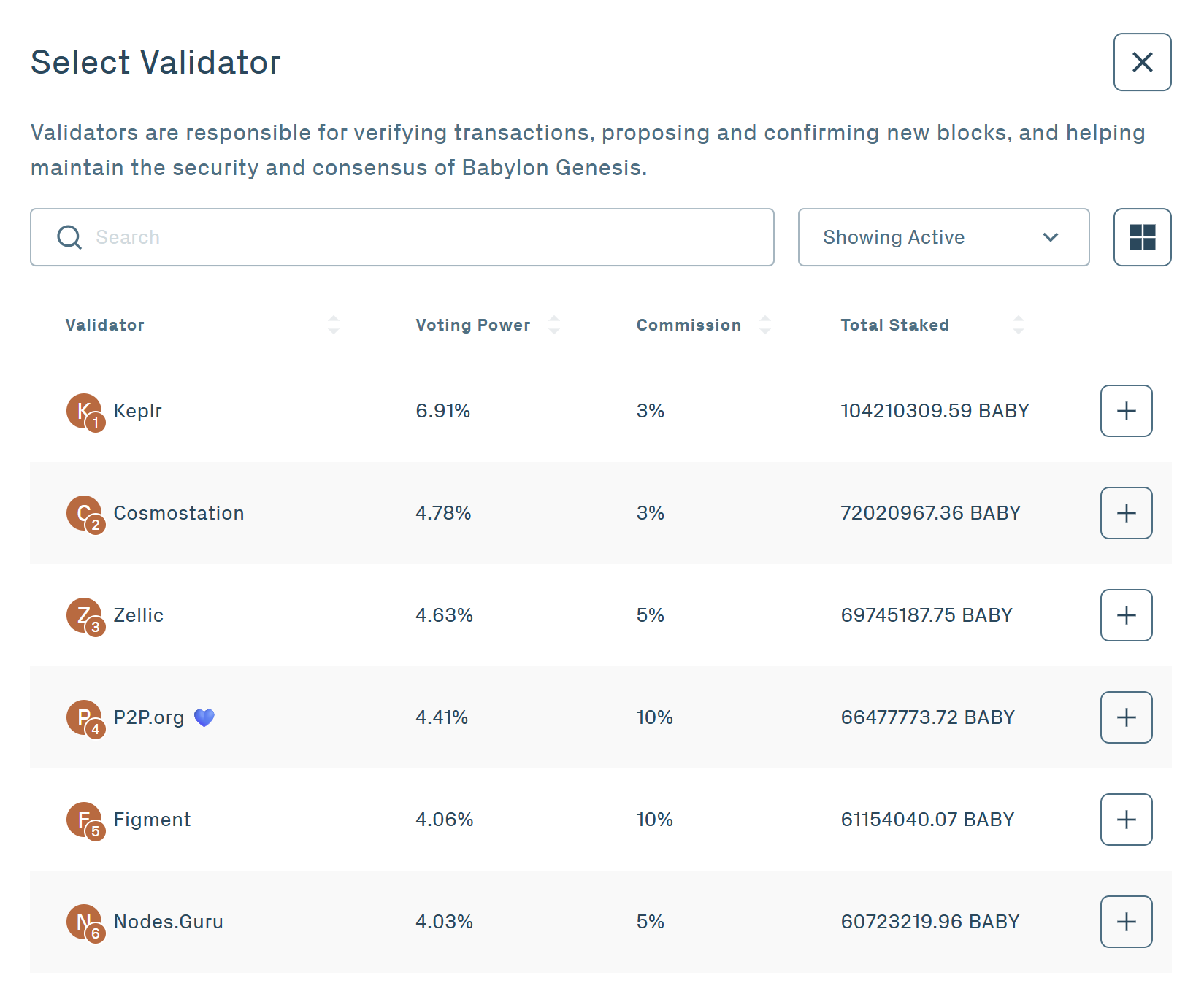1204x1002 pixels.
Task: Add Cosmostation with the plus button
Action: point(1125,513)
